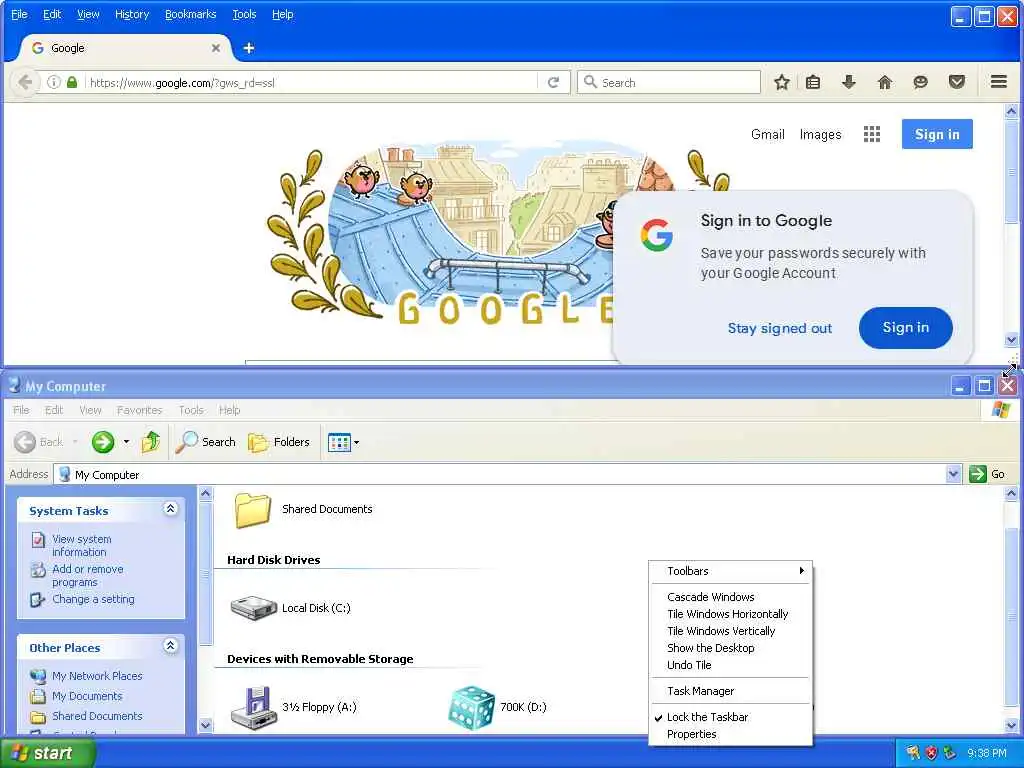
Task: Expand the Address bar dropdown
Action: [953, 474]
